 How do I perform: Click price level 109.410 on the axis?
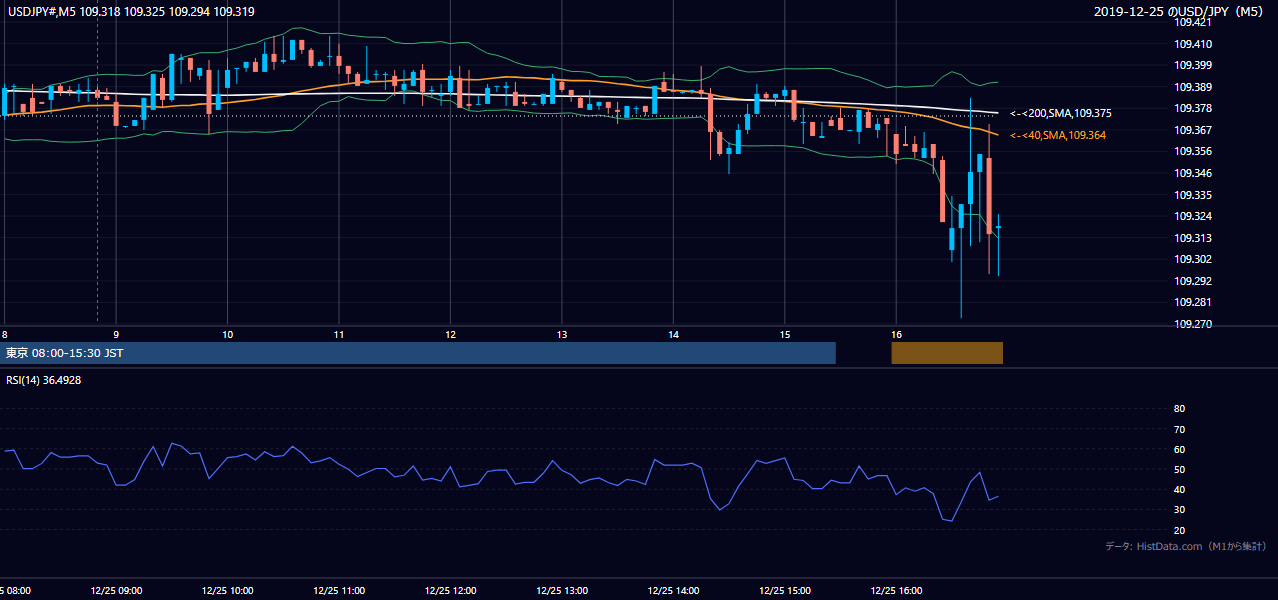(x=1193, y=44)
